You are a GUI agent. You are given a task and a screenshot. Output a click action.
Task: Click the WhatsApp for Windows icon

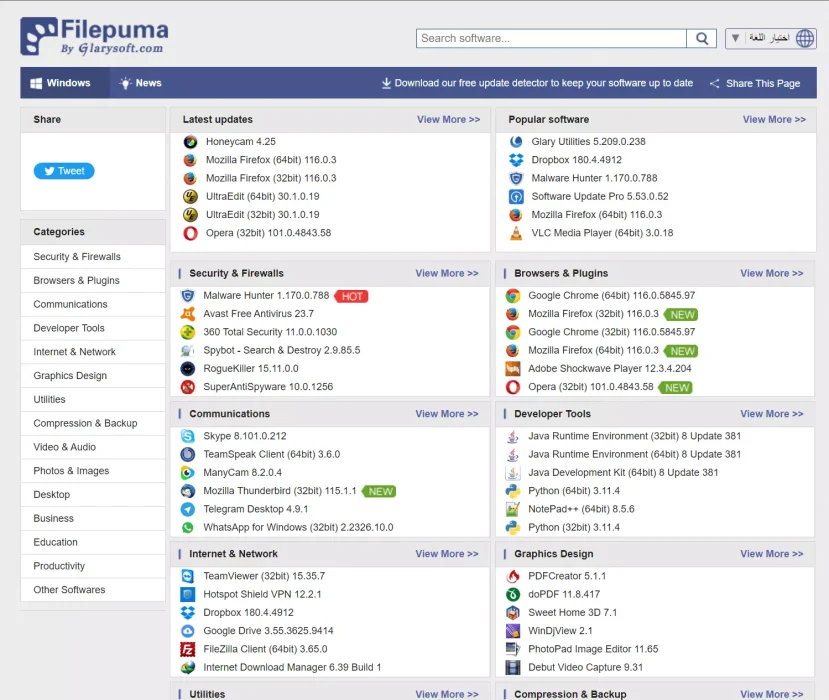(x=188, y=528)
